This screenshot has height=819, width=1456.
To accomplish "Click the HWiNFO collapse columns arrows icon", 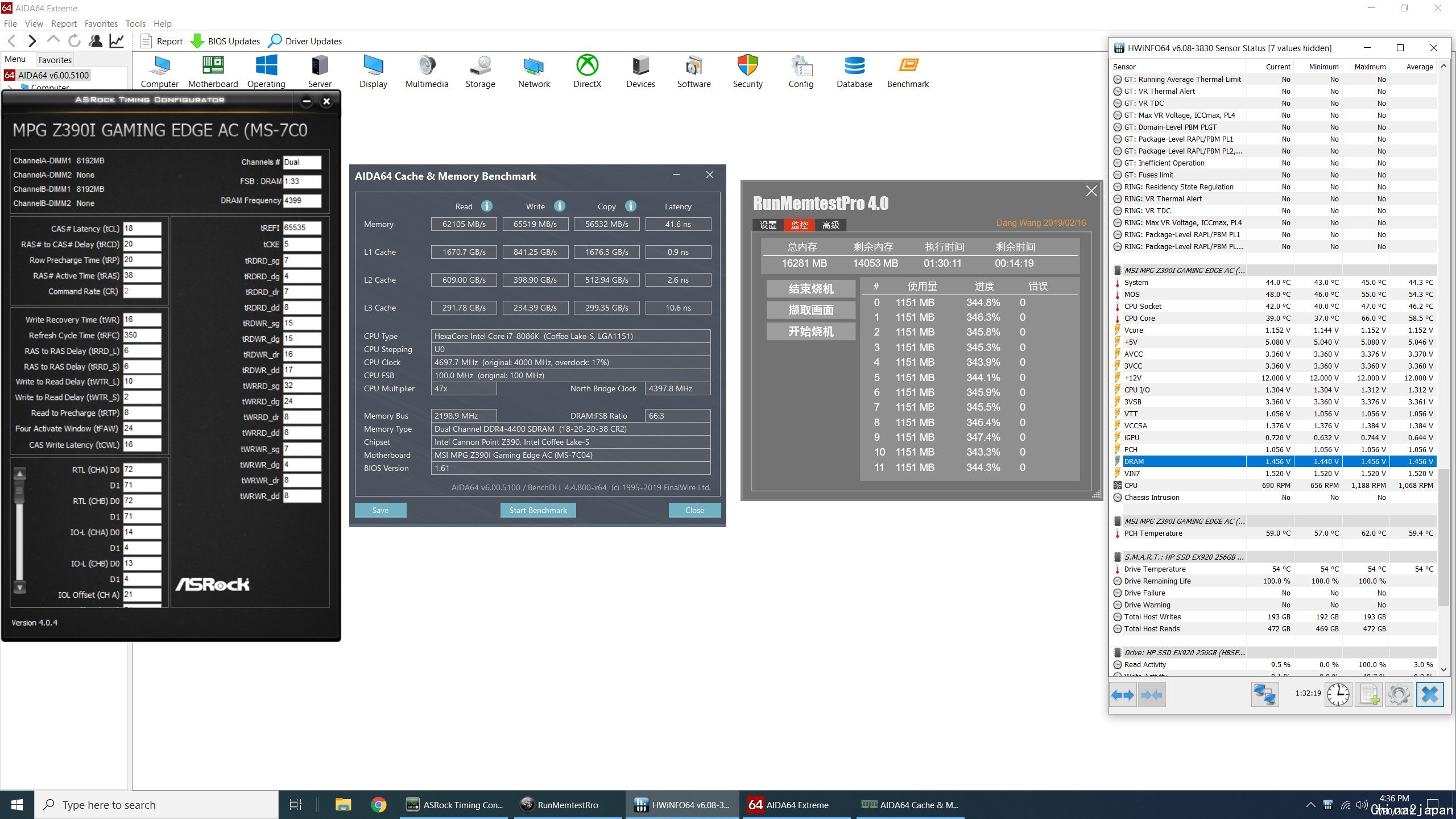I will point(1152,695).
